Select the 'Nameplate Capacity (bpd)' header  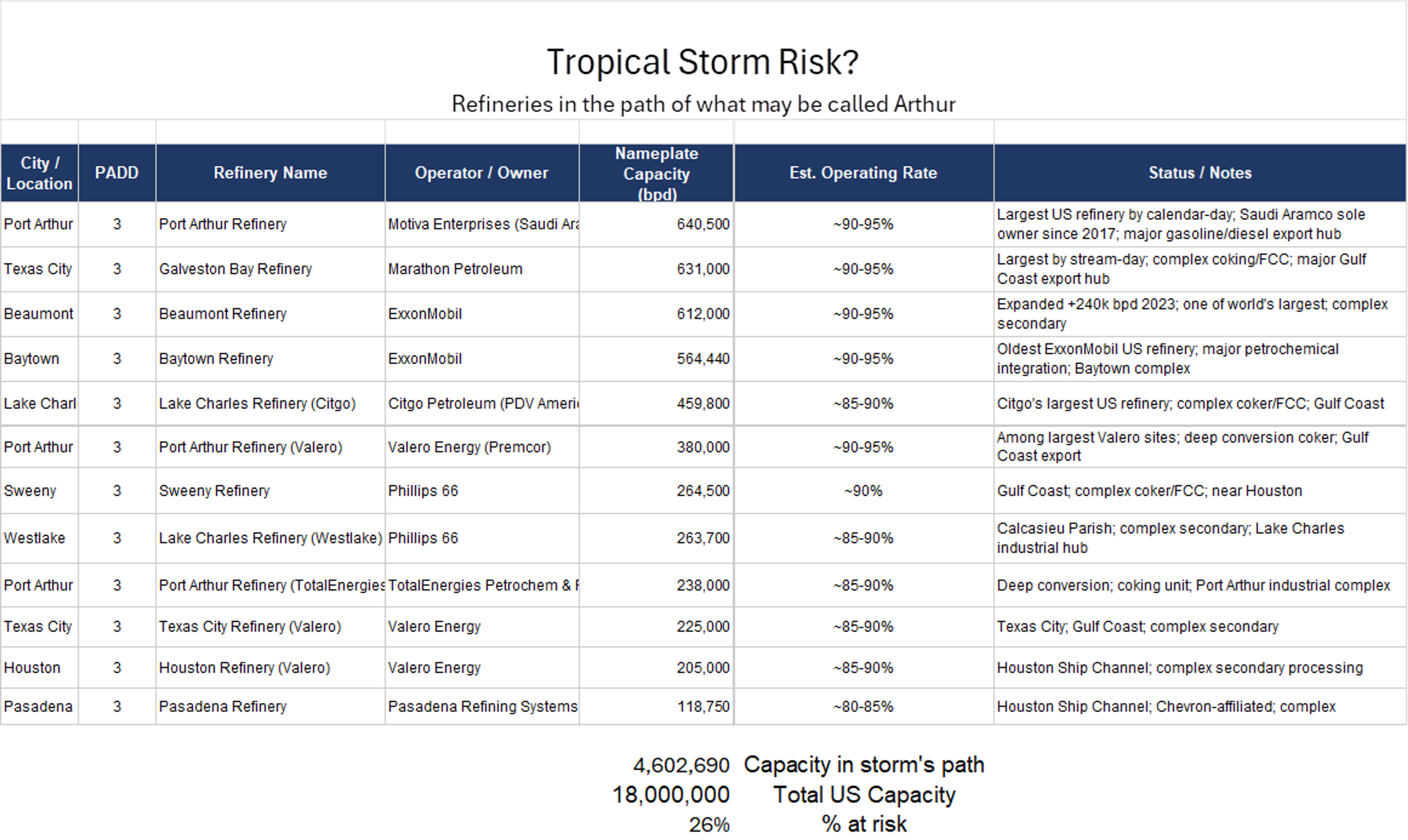click(x=656, y=173)
